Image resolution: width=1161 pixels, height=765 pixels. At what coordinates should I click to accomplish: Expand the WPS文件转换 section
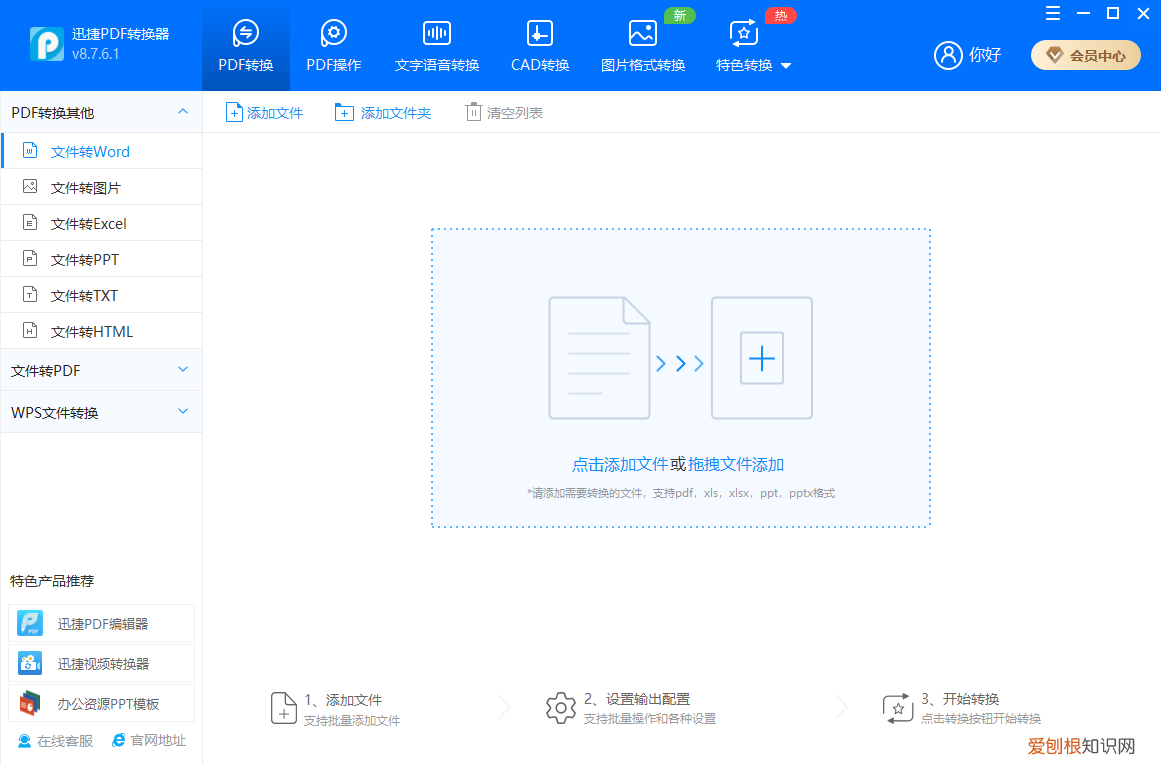pyautogui.click(x=100, y=411)
